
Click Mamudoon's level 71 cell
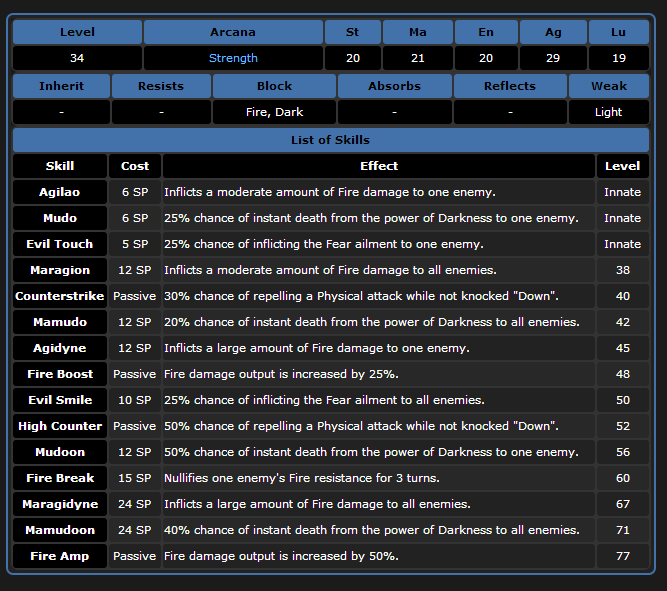(x=623, y=530)
